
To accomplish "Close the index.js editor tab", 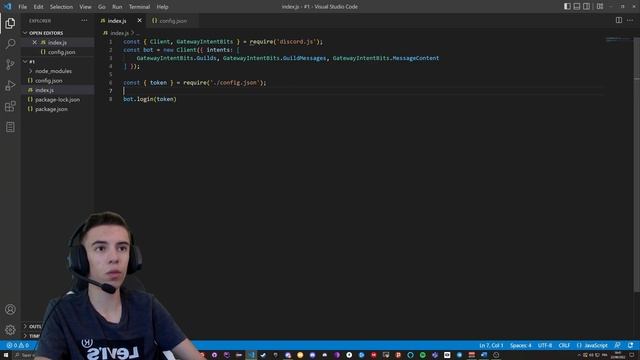I will [x=140, y=20].
